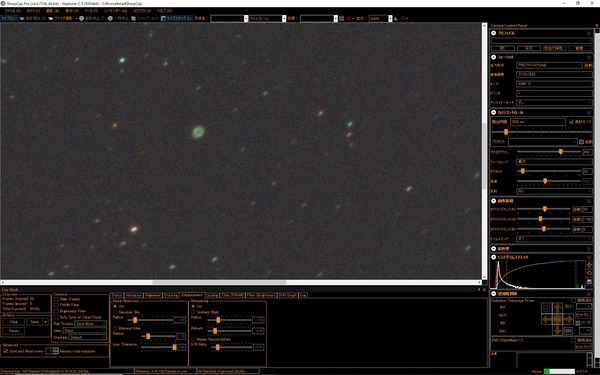Screen dimensions: 600x375
Task: Collapse the カメラコントロール section arrow
Action: pyautogui.click(x=494, y=112)
